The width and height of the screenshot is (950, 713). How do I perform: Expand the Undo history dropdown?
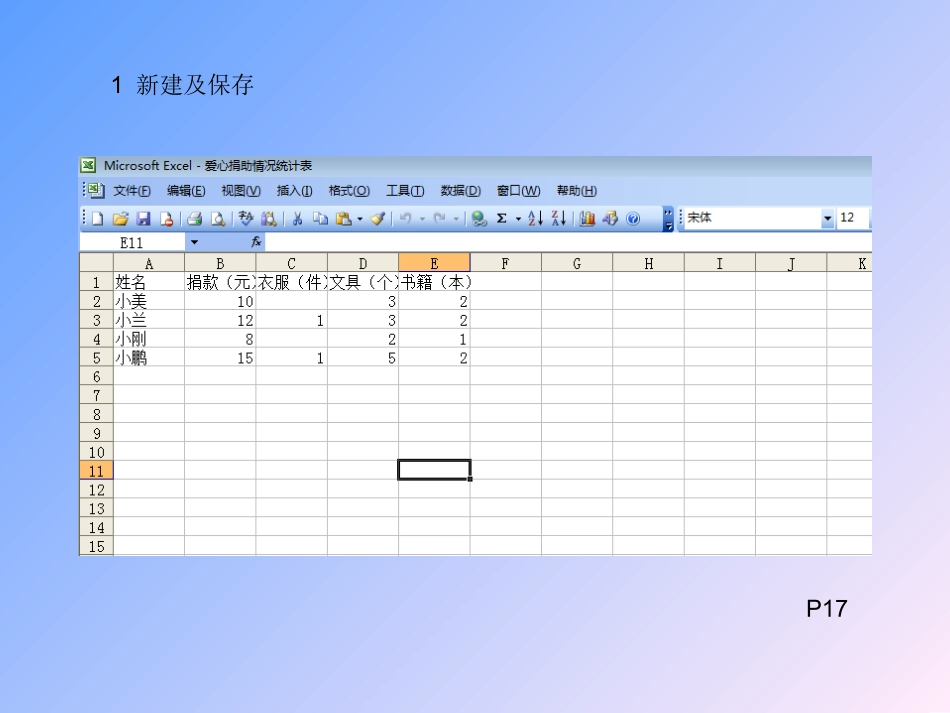tap(422, 219)
